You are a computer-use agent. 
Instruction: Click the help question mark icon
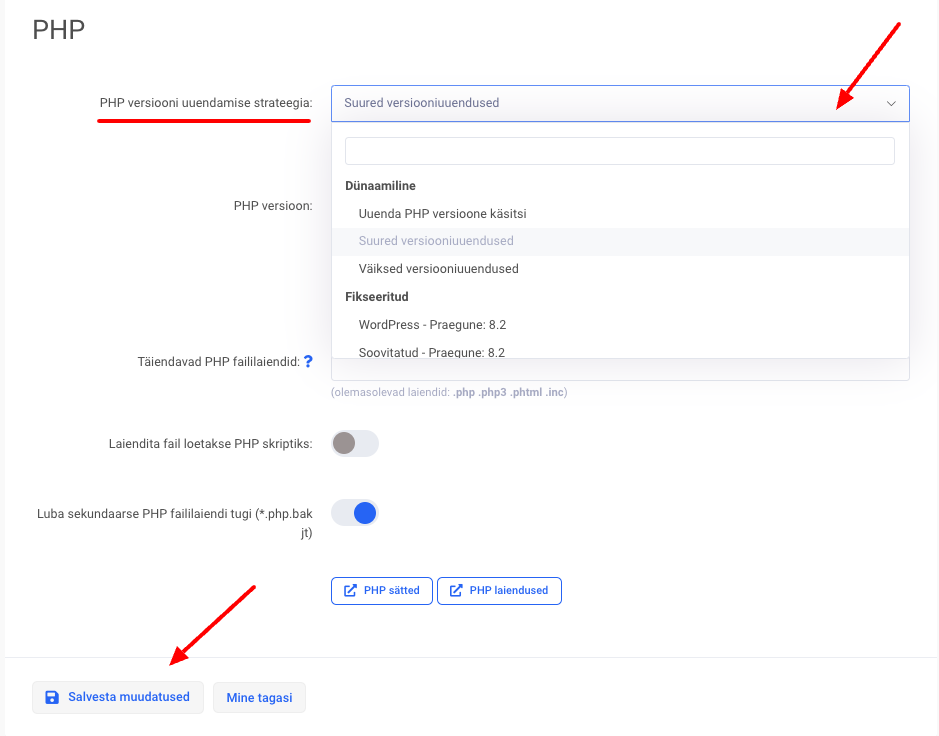click(x=309, y=362)
